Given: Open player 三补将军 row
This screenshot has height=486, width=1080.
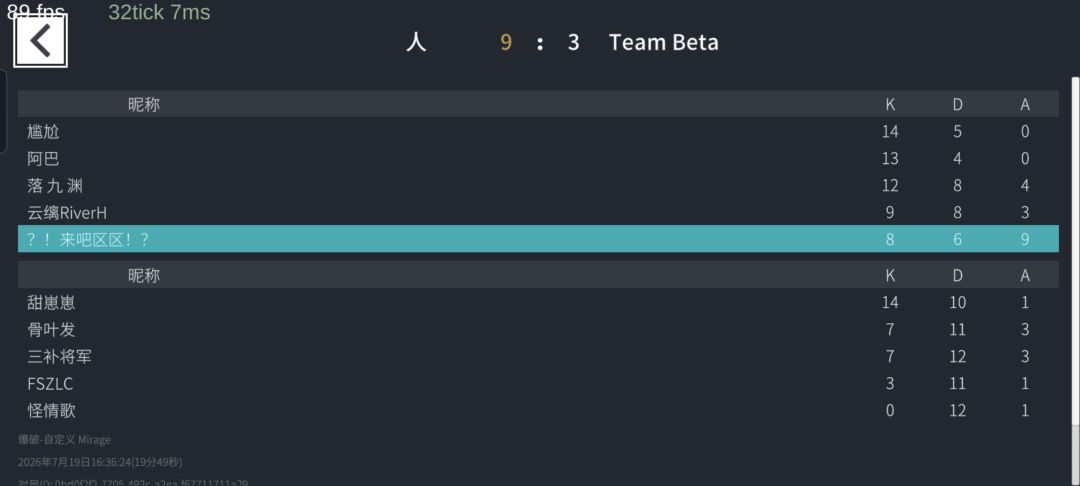Looking at the screenshot, I should (538, 357).
